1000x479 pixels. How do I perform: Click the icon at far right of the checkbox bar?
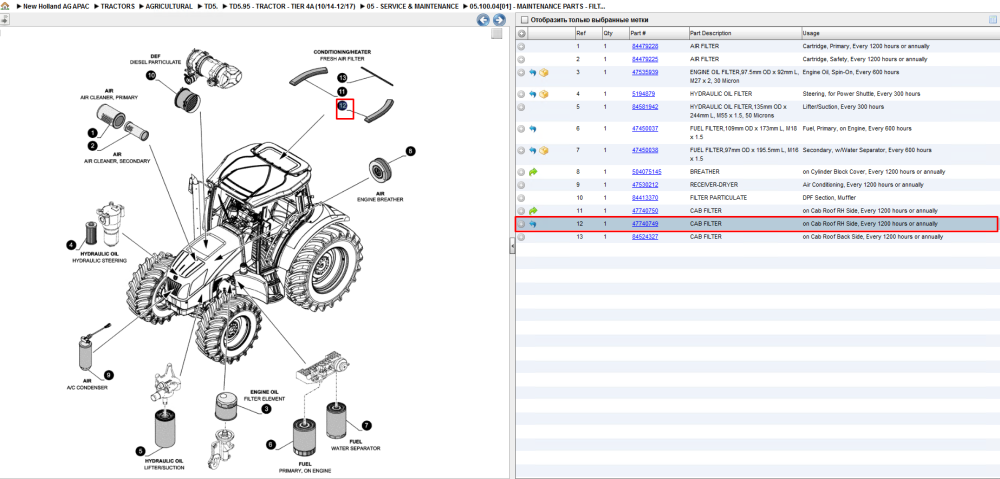992,20
